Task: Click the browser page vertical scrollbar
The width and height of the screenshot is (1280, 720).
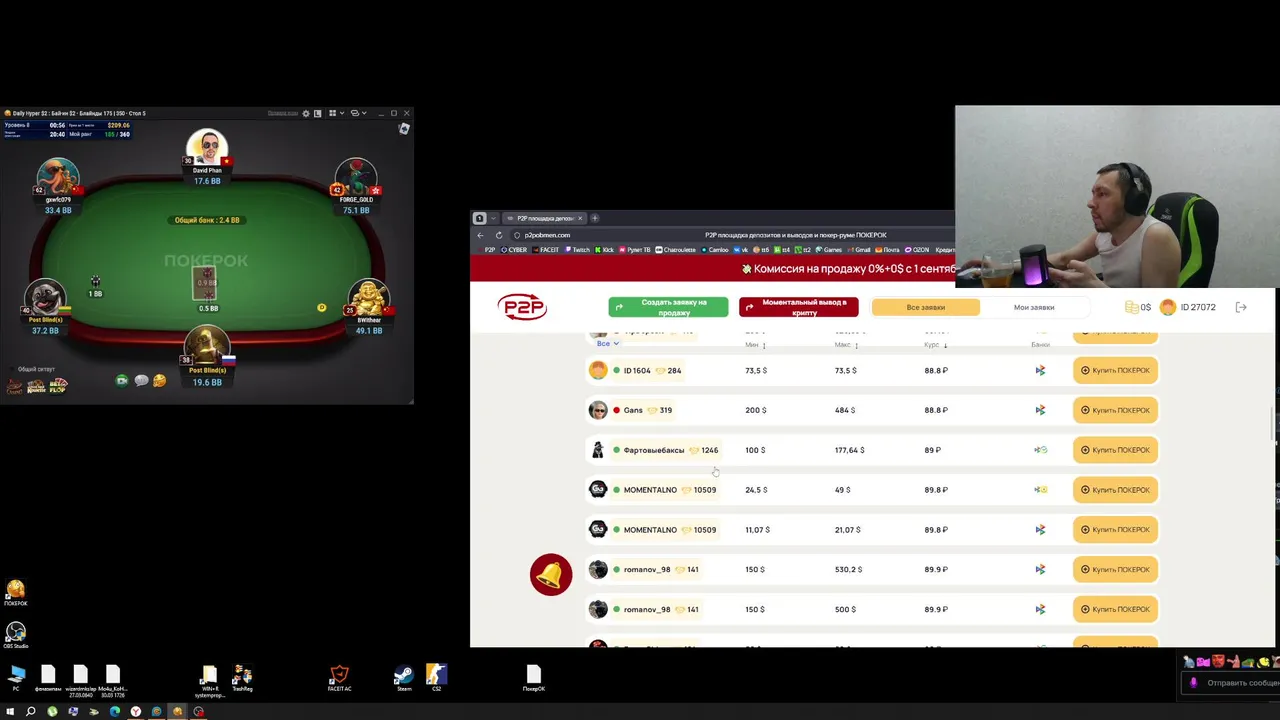Action: pos(1273,424)
